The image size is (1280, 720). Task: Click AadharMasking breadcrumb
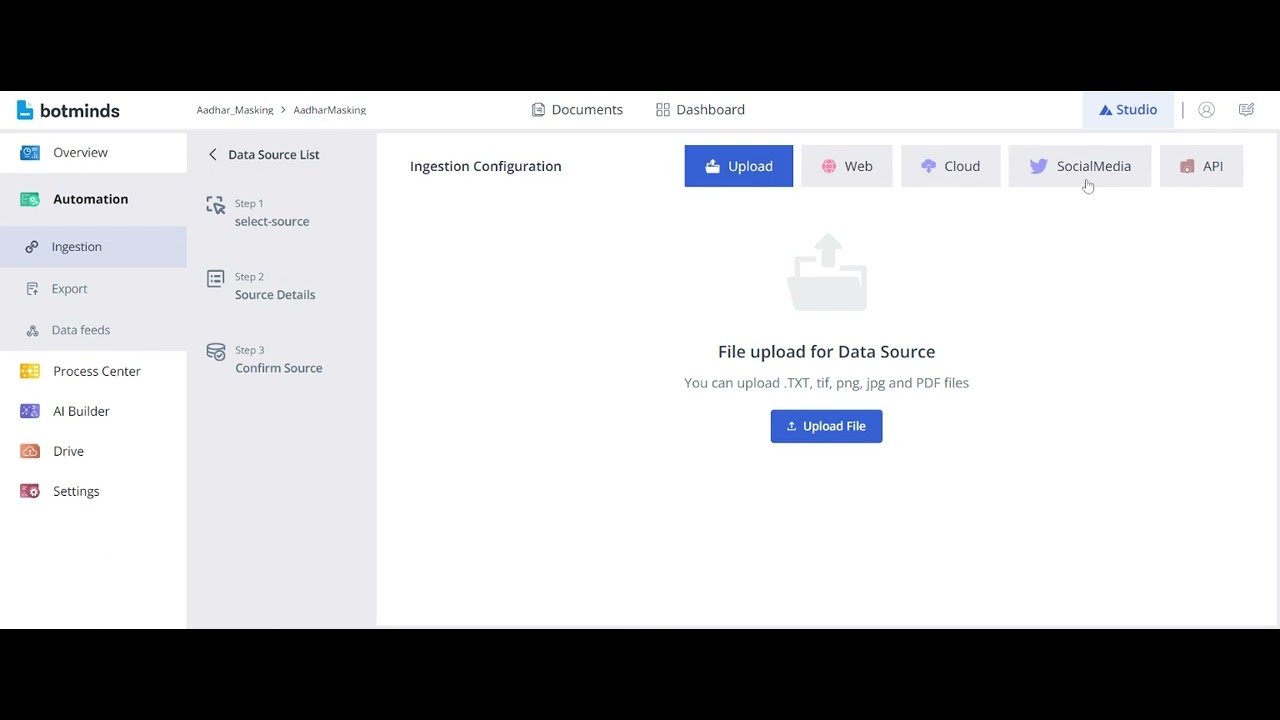pos(329,110)
